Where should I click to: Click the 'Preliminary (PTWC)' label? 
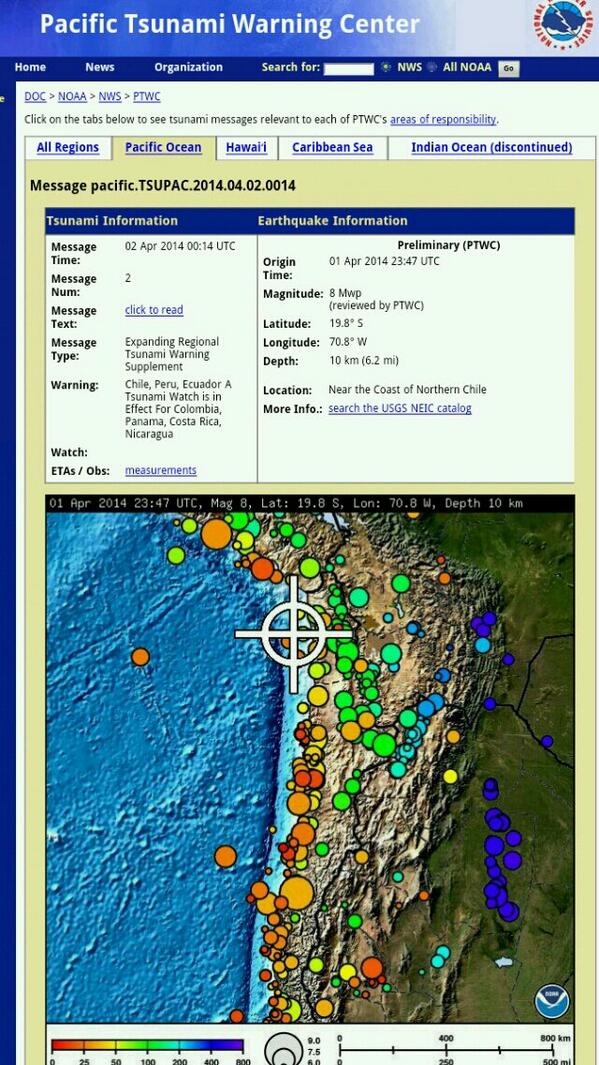coord(449,245)
